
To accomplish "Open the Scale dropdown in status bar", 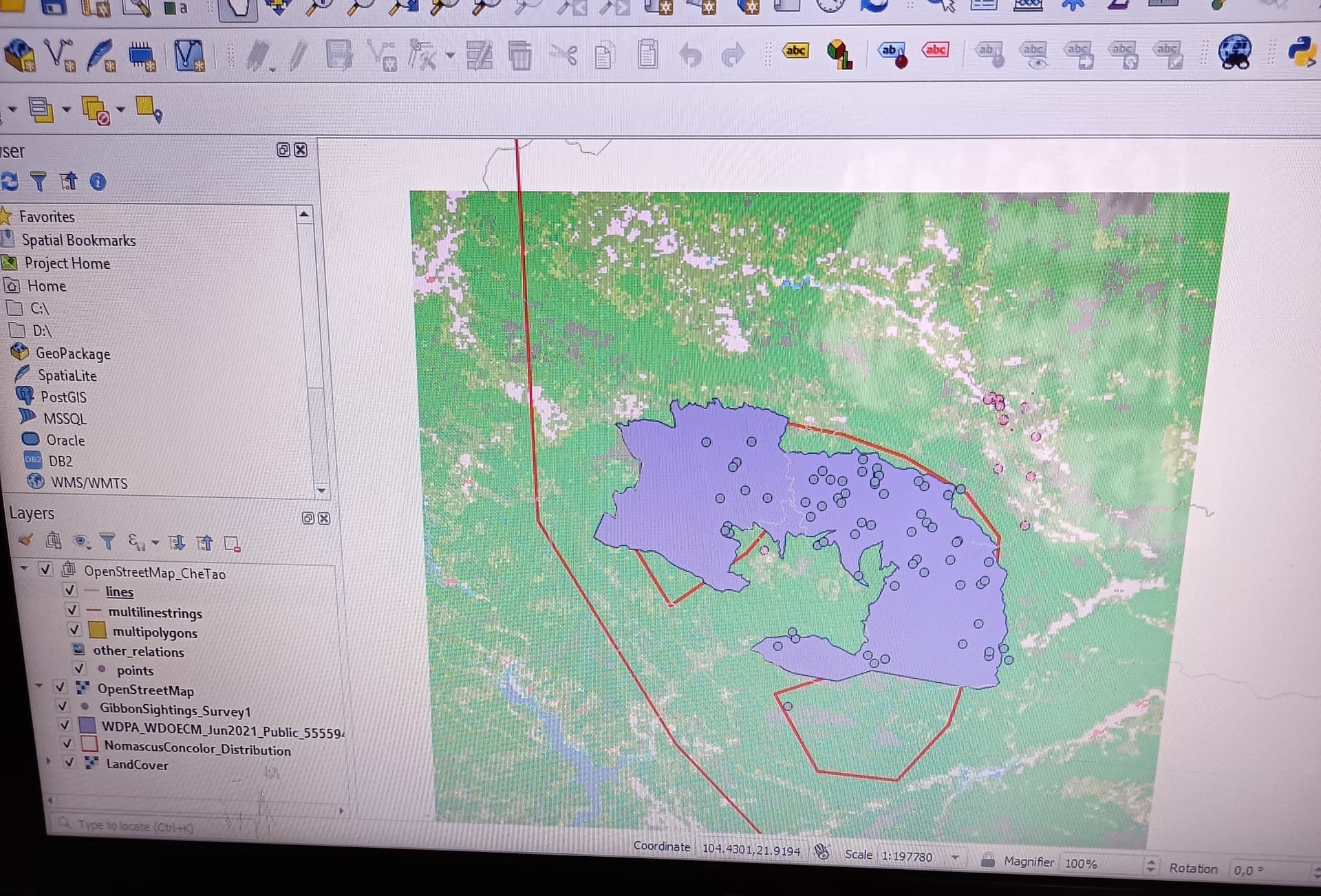I will coord(955,857).
